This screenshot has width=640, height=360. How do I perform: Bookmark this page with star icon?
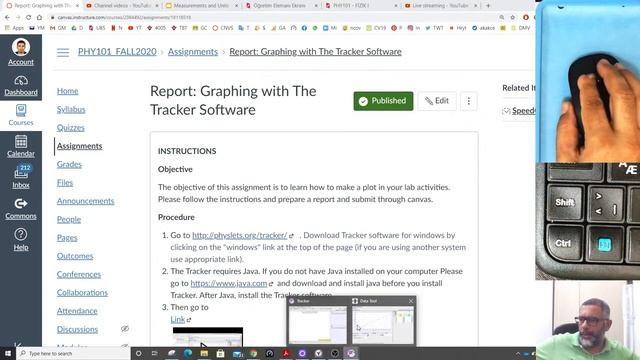pyautogui.click(x=513, y=18)
